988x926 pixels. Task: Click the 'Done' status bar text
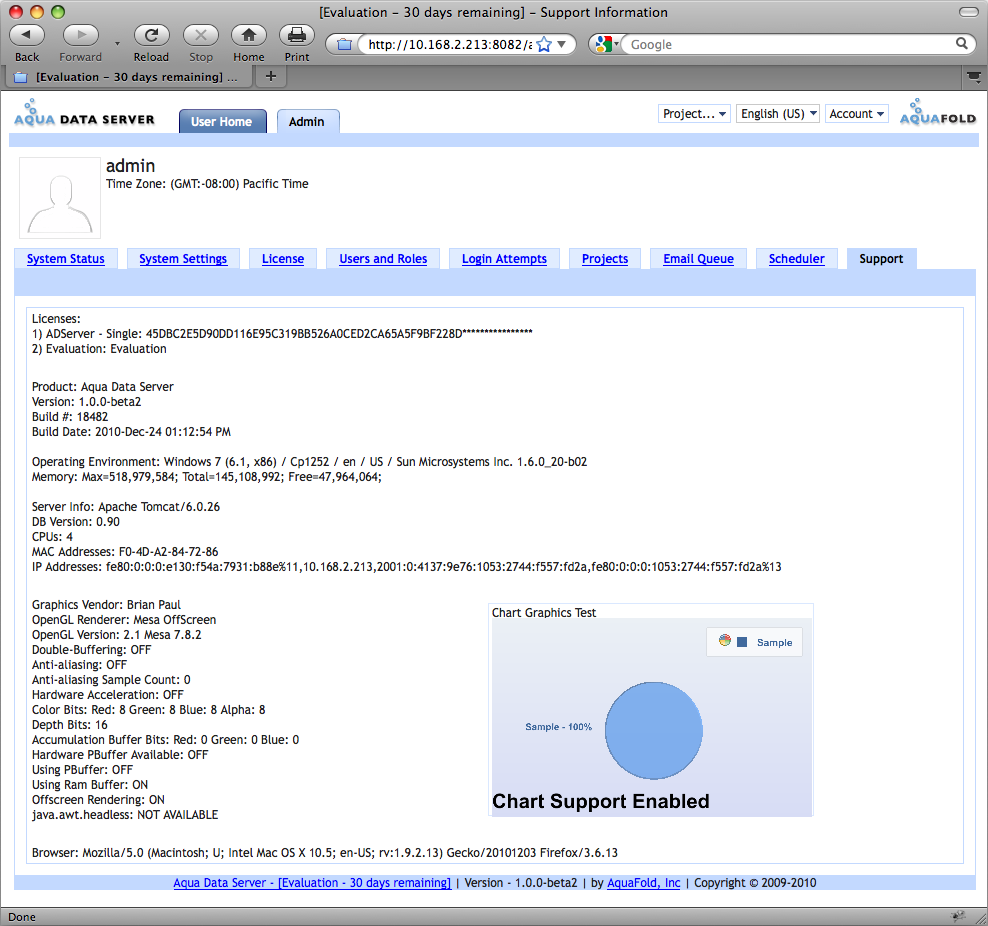coord(22,917)
